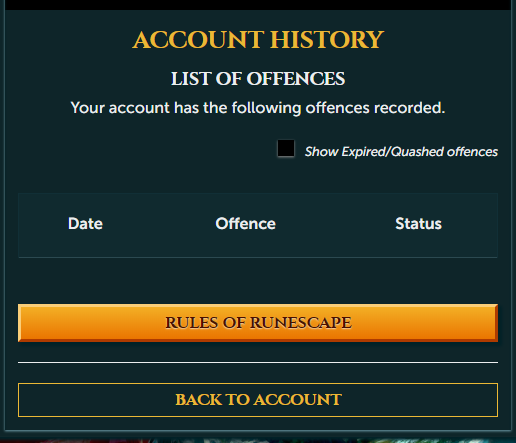Image resolution: width=516 pixels, height=443 pixels.
Task: Click the 'Your account has the following' sentence
Action: click(258, 108)
